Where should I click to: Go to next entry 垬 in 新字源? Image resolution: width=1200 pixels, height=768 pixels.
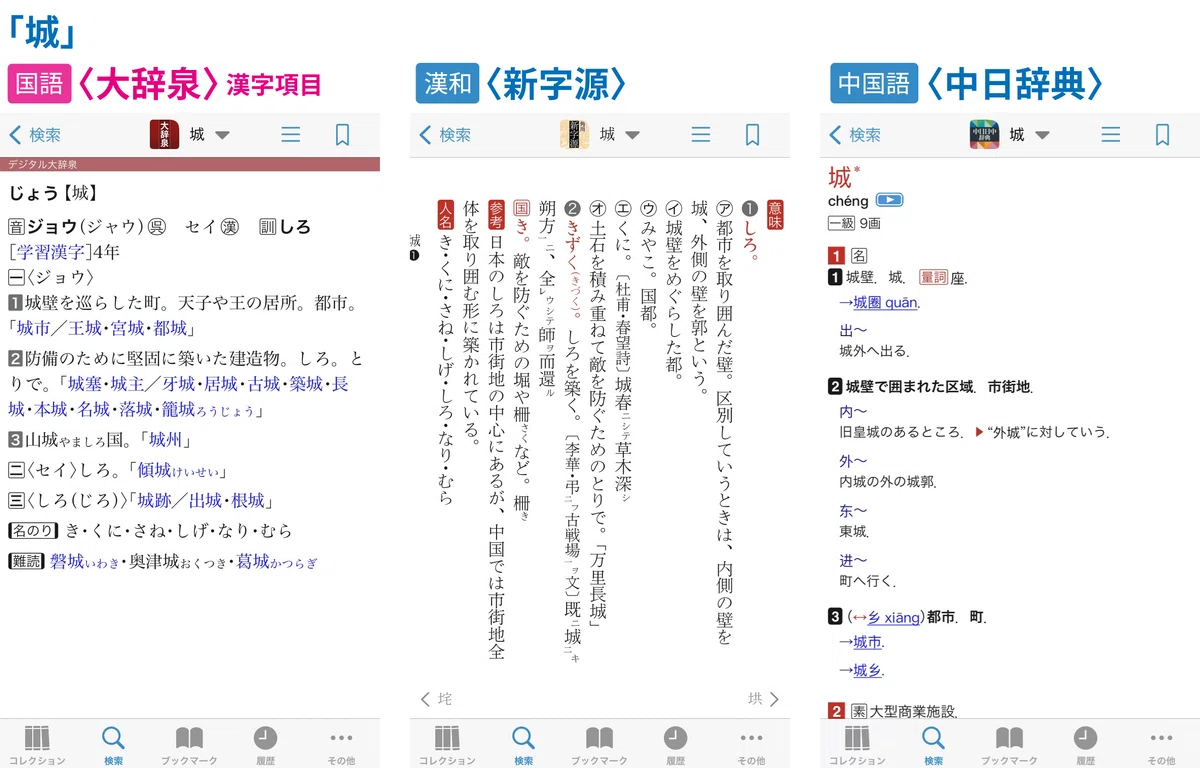point(763,699)
